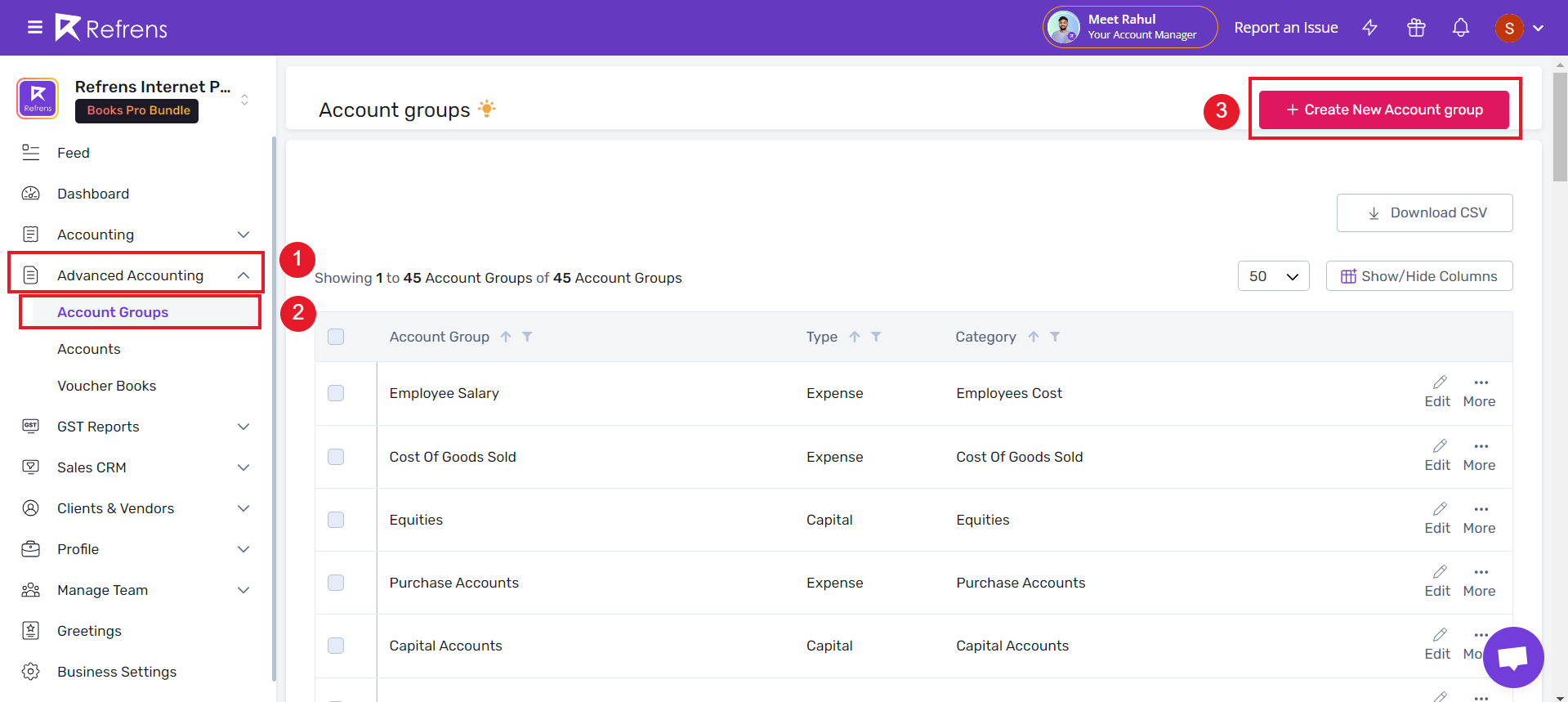The image size is (1568, 702).
Task: Click the page vertical scrollbar
Action: coord(1561,127)
